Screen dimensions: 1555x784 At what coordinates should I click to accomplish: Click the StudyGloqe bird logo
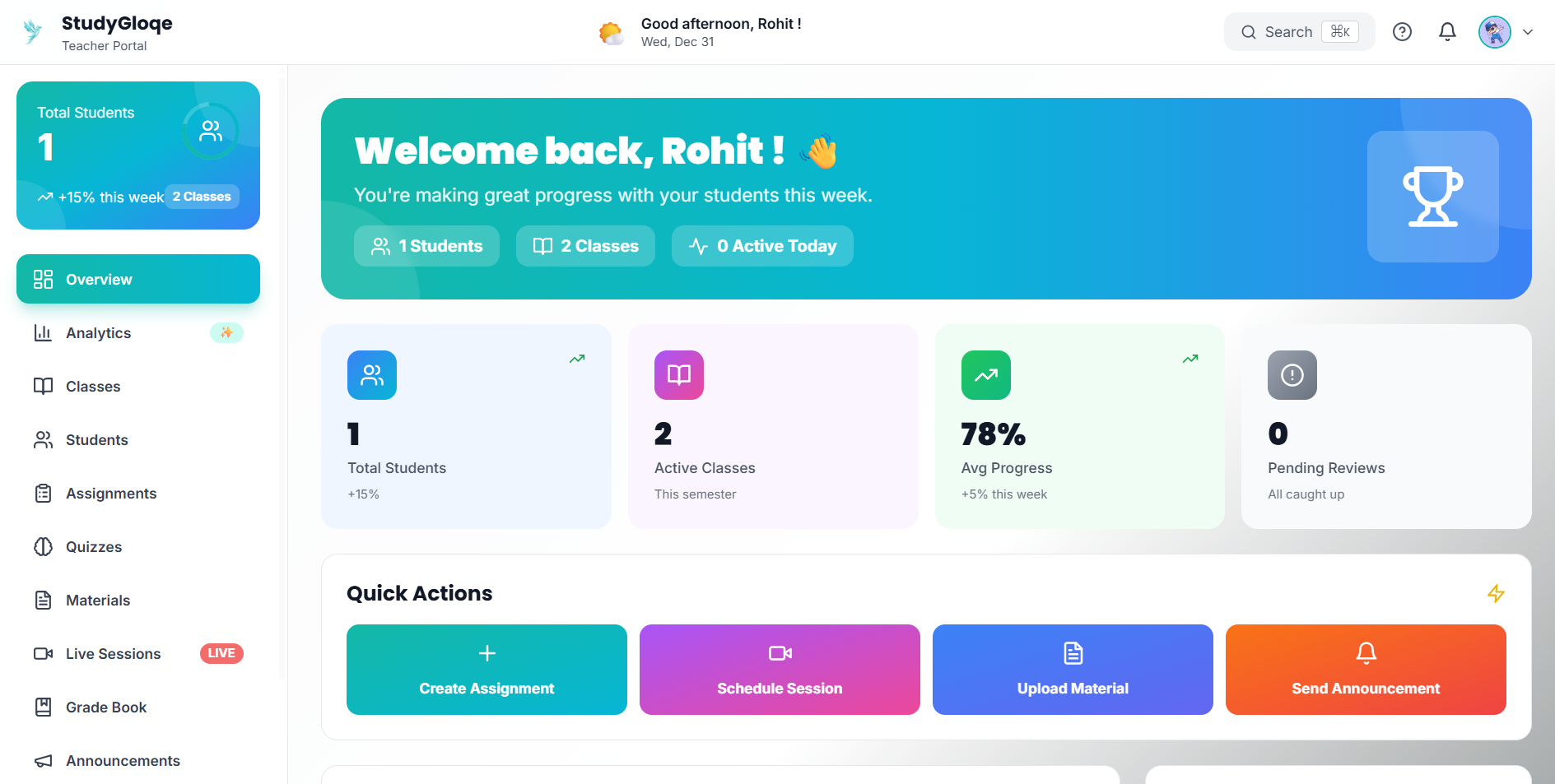[33, 32]
